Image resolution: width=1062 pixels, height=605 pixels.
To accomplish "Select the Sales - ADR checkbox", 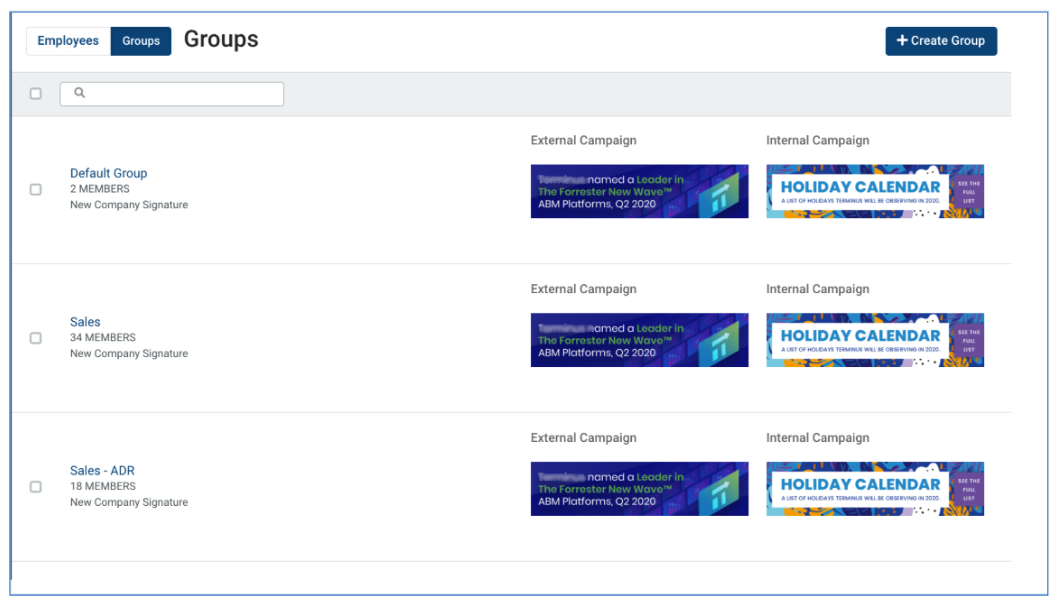I will tap(36, 486).
